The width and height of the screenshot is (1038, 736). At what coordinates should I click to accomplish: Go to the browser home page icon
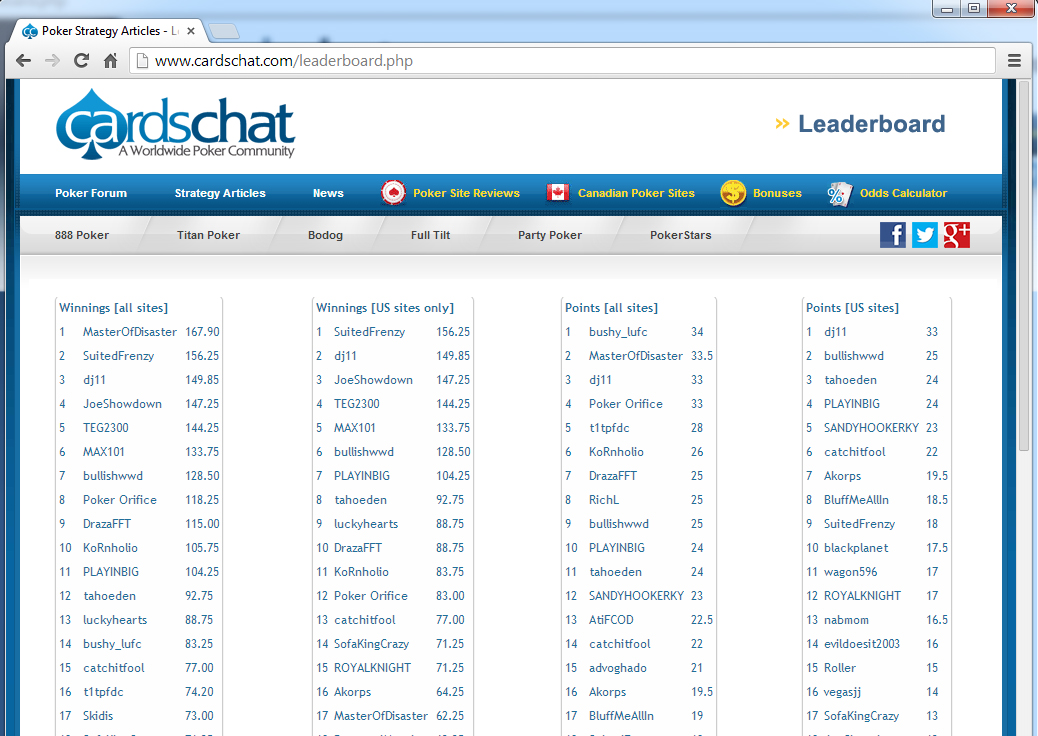(x=111, y=61)
